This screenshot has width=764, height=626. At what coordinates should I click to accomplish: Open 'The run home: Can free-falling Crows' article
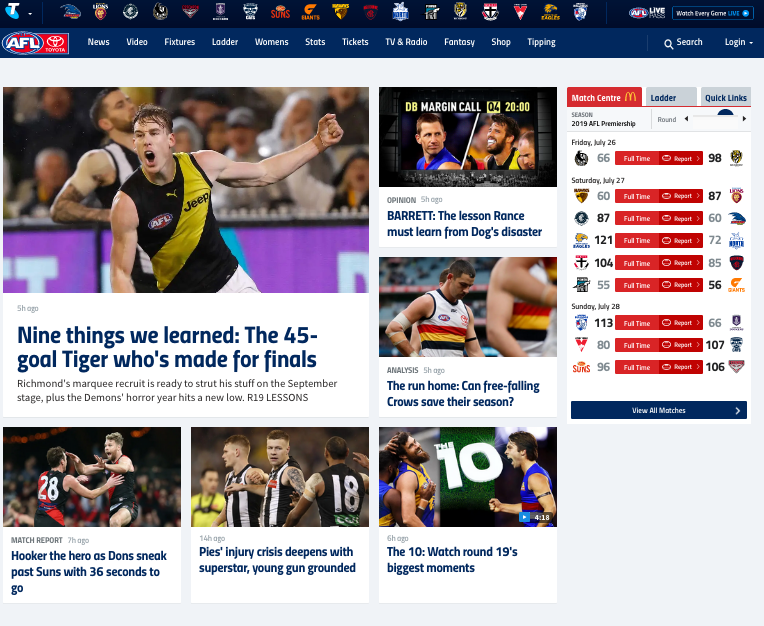pos(463,394)
